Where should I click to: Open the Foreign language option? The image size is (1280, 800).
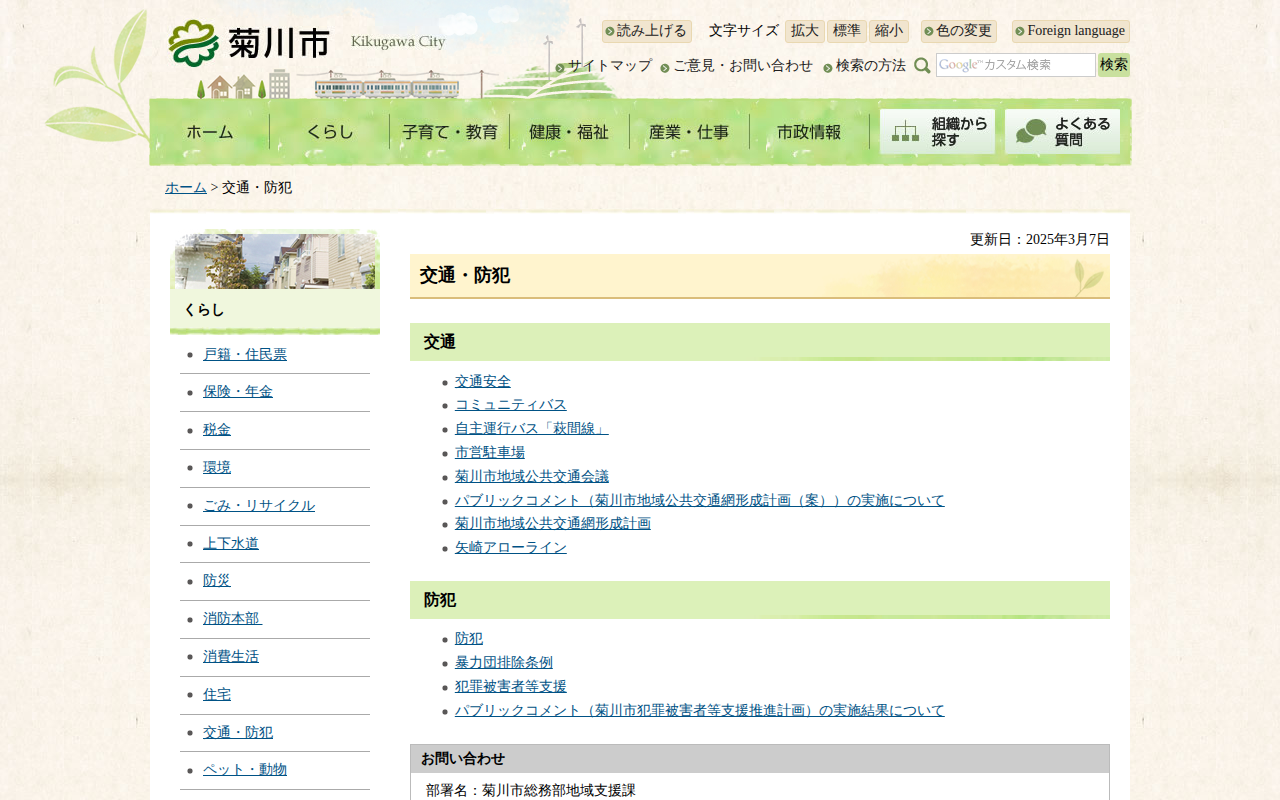click(x=1071, y=31)
